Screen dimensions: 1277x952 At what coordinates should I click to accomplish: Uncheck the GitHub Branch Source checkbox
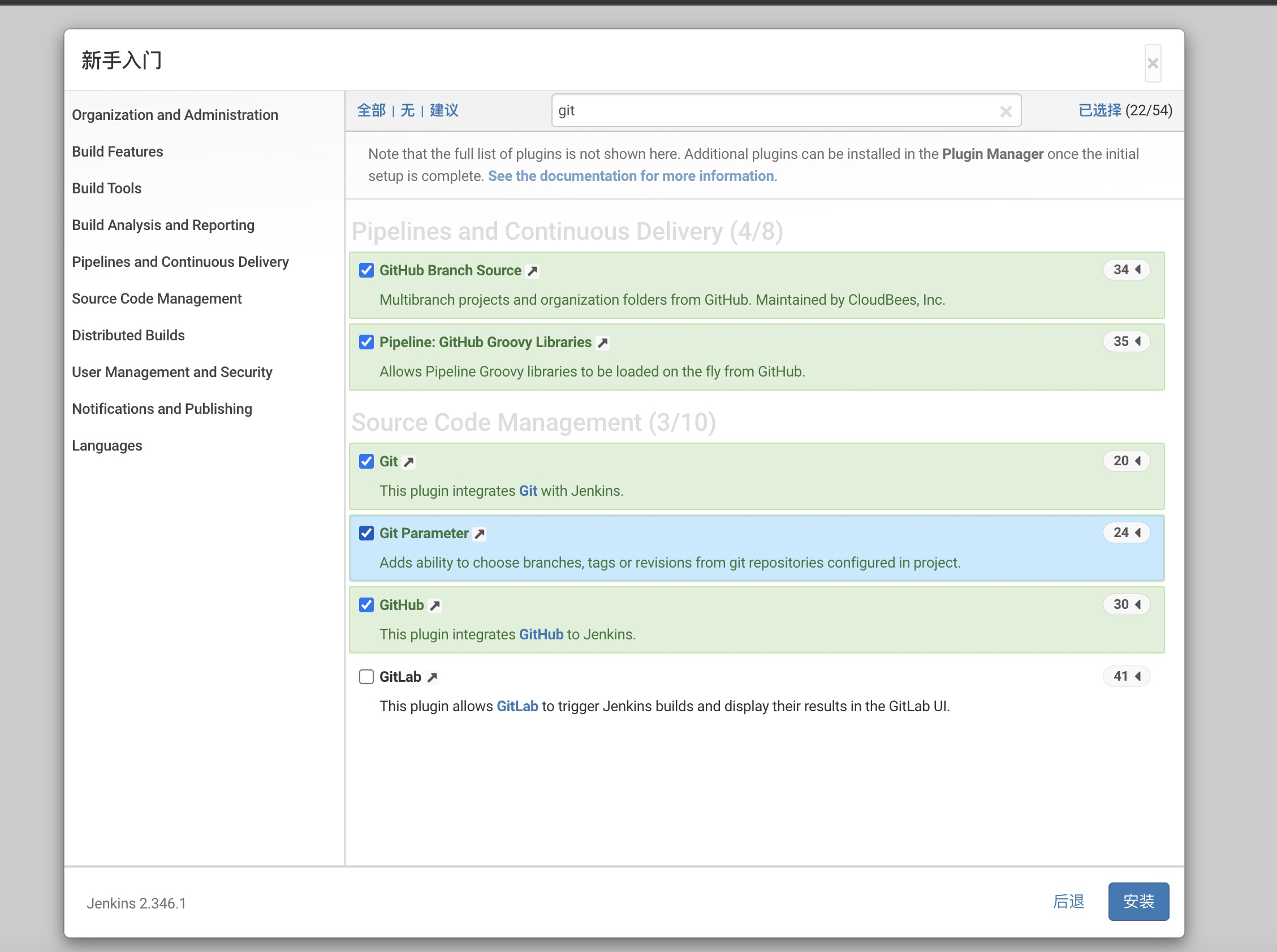click(366, 270)
